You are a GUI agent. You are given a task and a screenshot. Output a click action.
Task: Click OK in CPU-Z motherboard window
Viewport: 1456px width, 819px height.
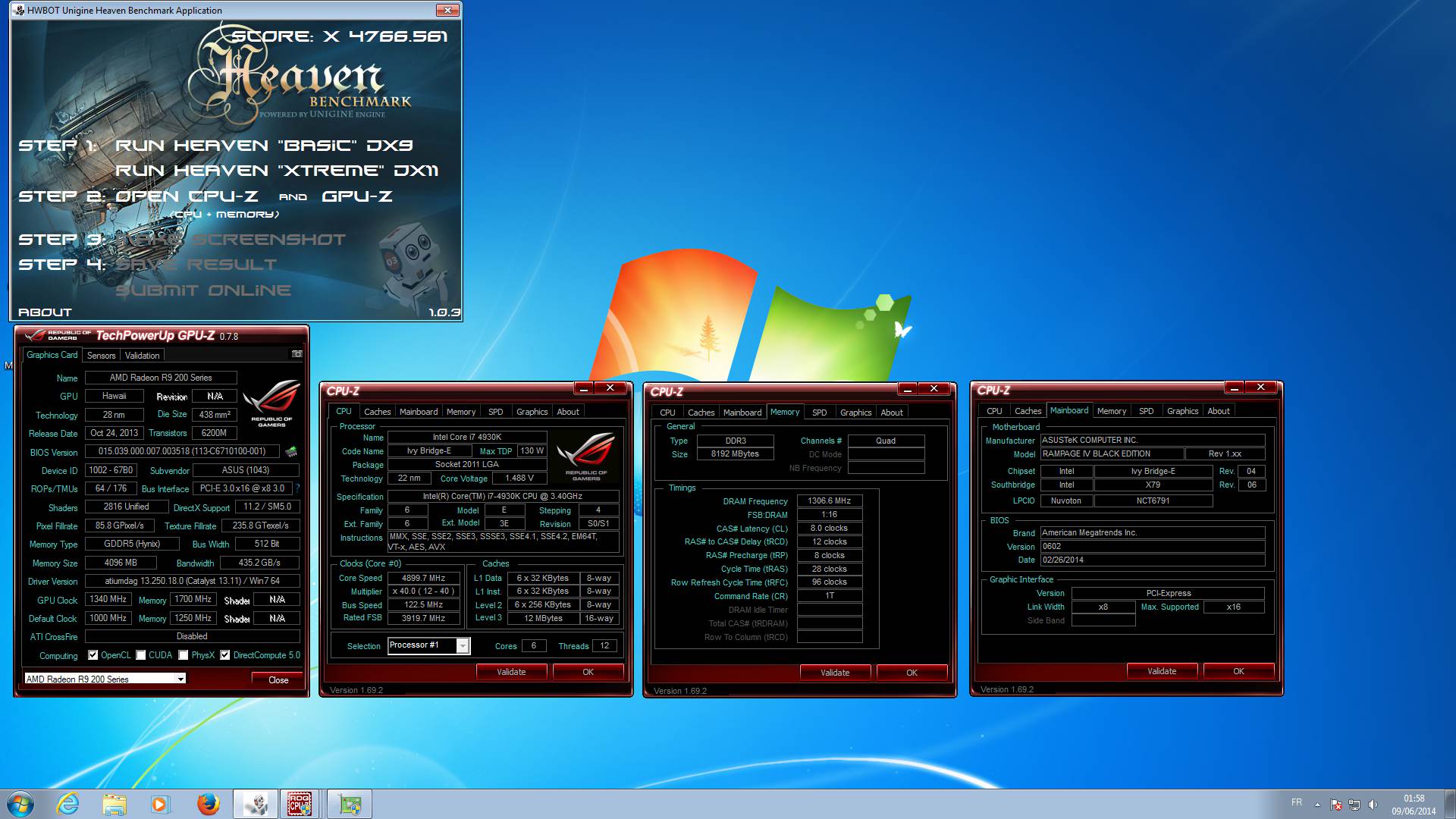[1238, 671]
